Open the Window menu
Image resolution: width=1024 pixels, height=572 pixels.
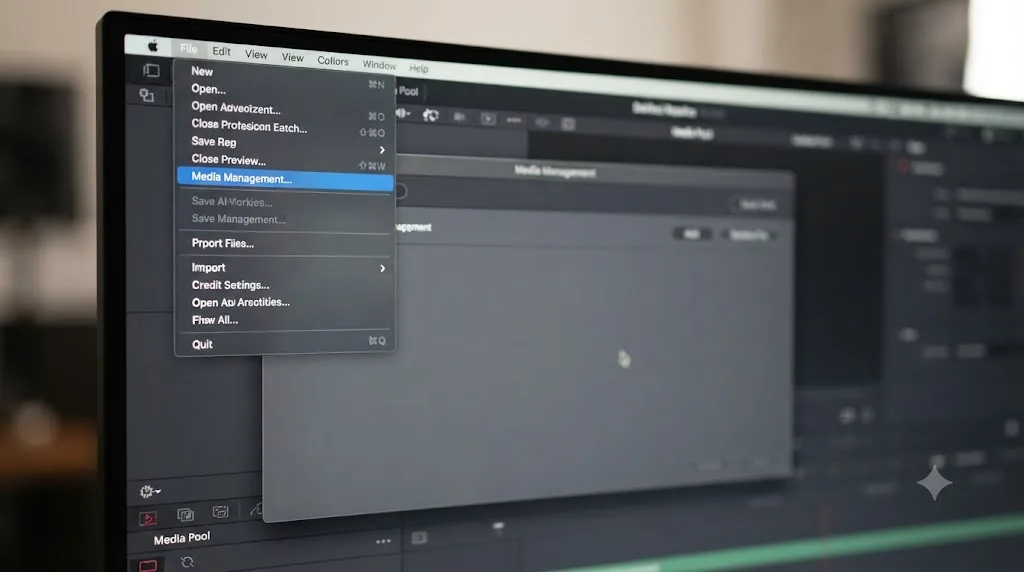379,65
